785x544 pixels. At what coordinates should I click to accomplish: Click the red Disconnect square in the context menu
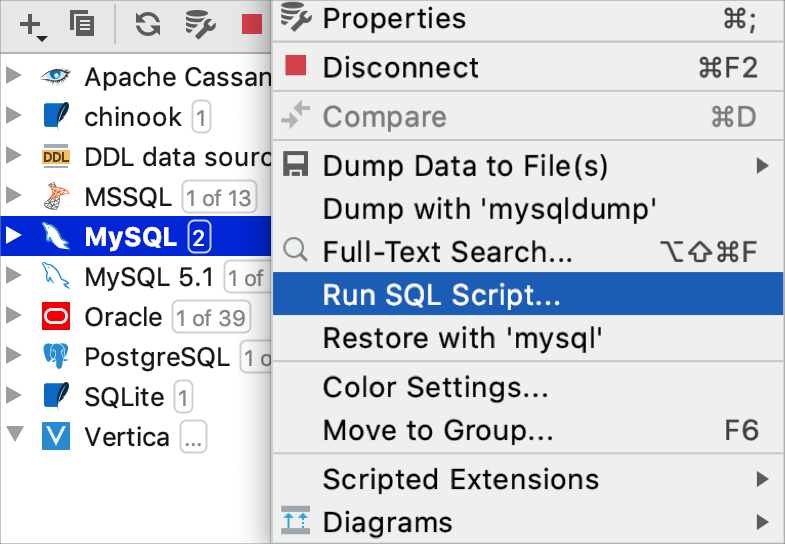(x=295, y=66)
